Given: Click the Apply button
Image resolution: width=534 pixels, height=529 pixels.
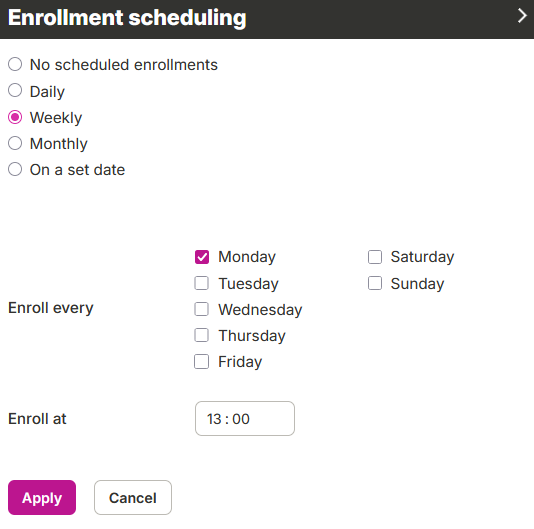Looking at the screenshot, I should tap(42, 498).
